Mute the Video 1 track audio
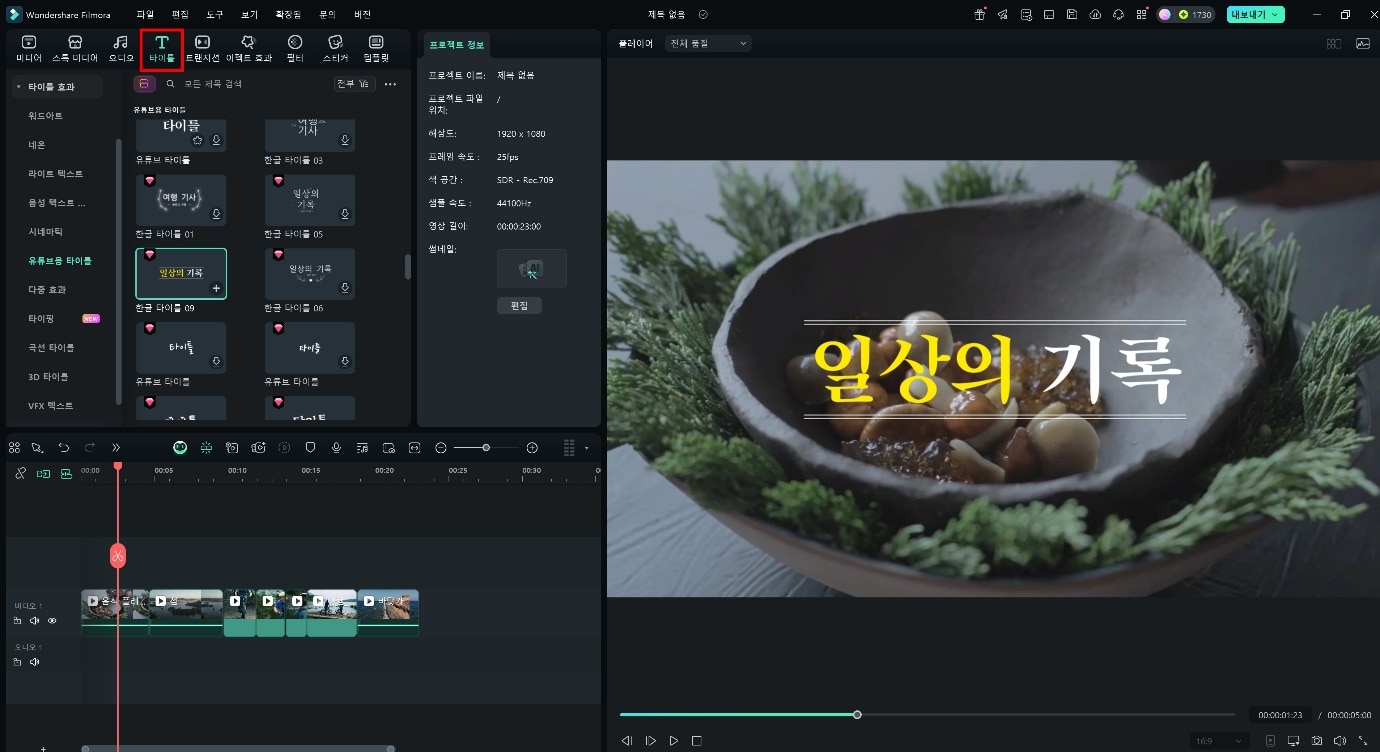This screenshot has width=1380, height=752. (35, 621)
